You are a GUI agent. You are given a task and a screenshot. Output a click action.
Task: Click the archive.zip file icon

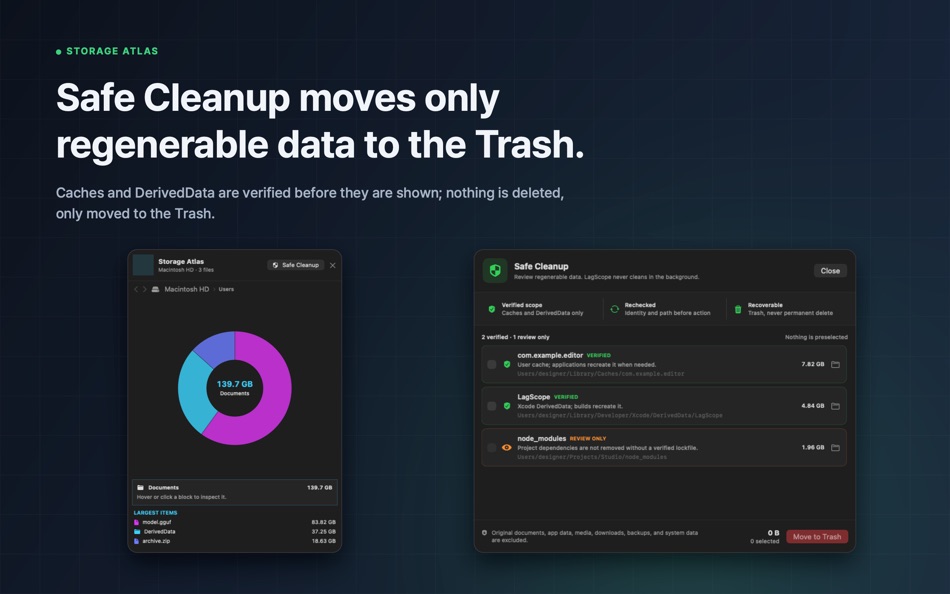pos(136,541)
